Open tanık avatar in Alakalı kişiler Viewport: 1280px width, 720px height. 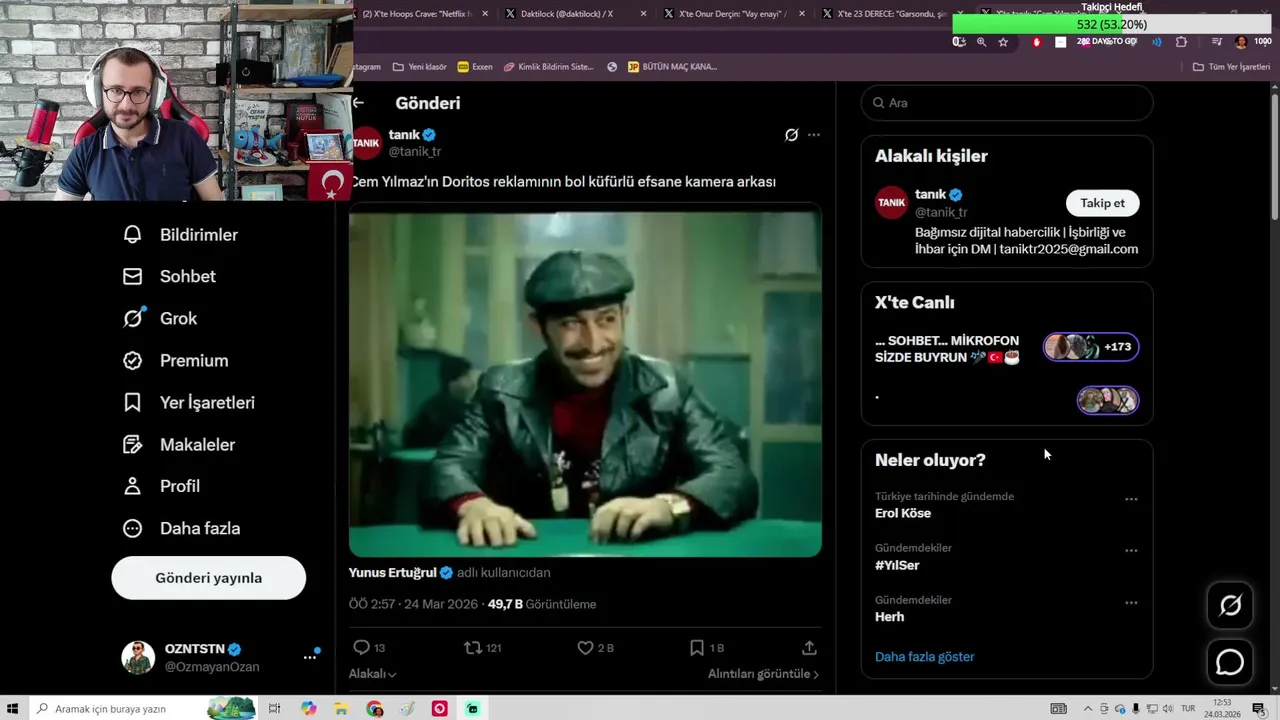click(x=891, y=202)
